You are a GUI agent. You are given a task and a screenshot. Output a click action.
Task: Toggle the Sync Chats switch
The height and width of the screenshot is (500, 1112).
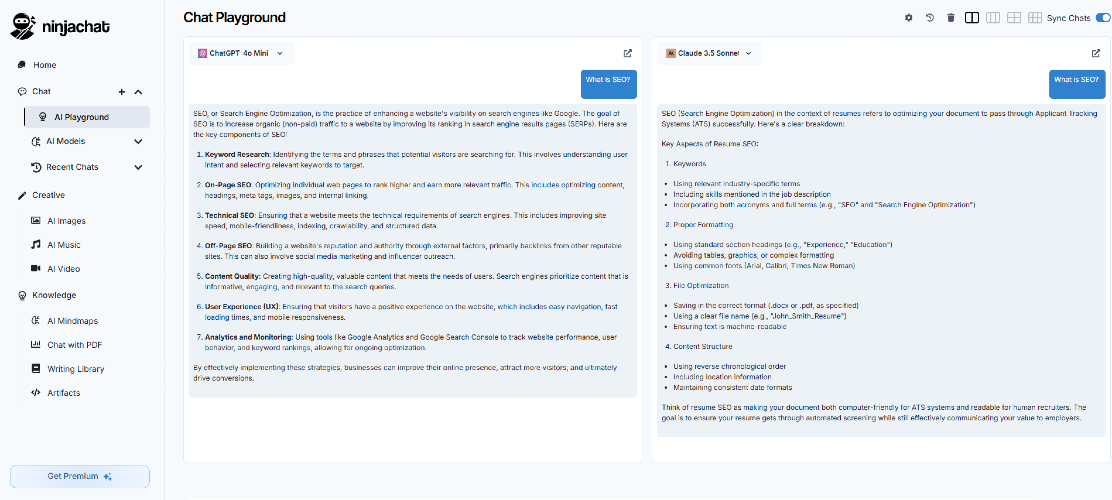(x=1103, y=18)
